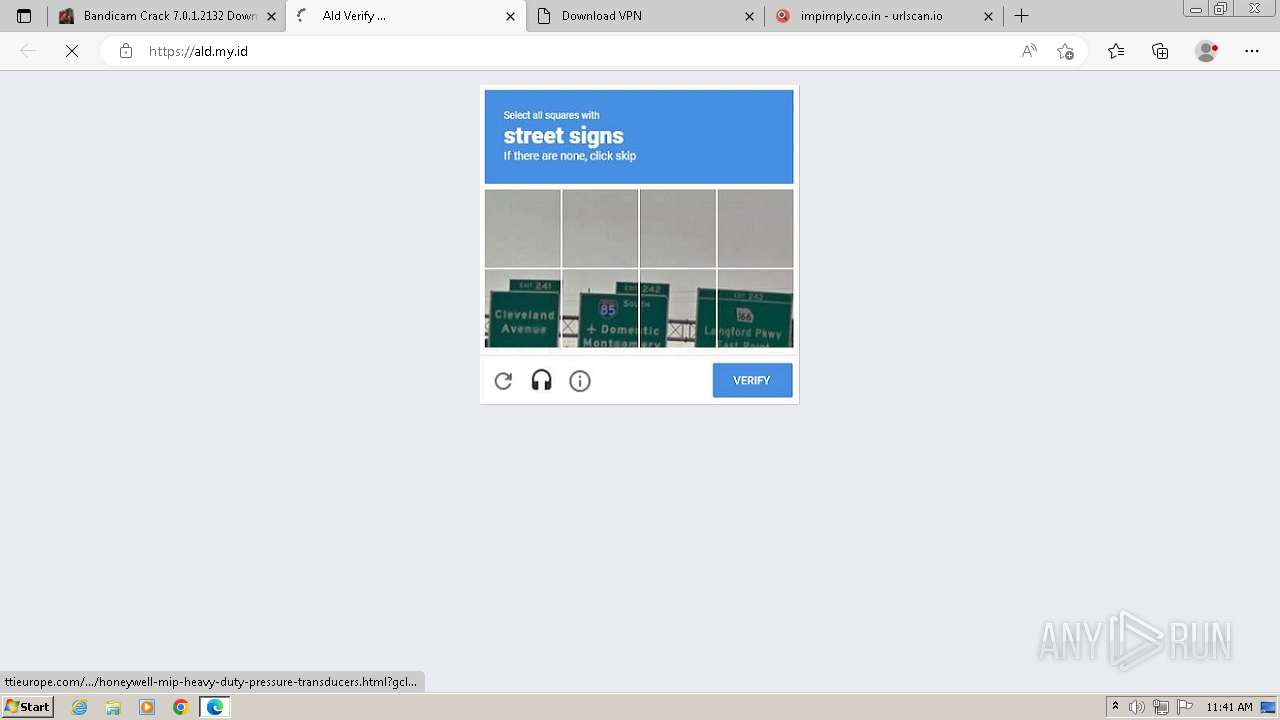Close the urlscan.io tab
1280x720 pixels.
click(988, 16)
